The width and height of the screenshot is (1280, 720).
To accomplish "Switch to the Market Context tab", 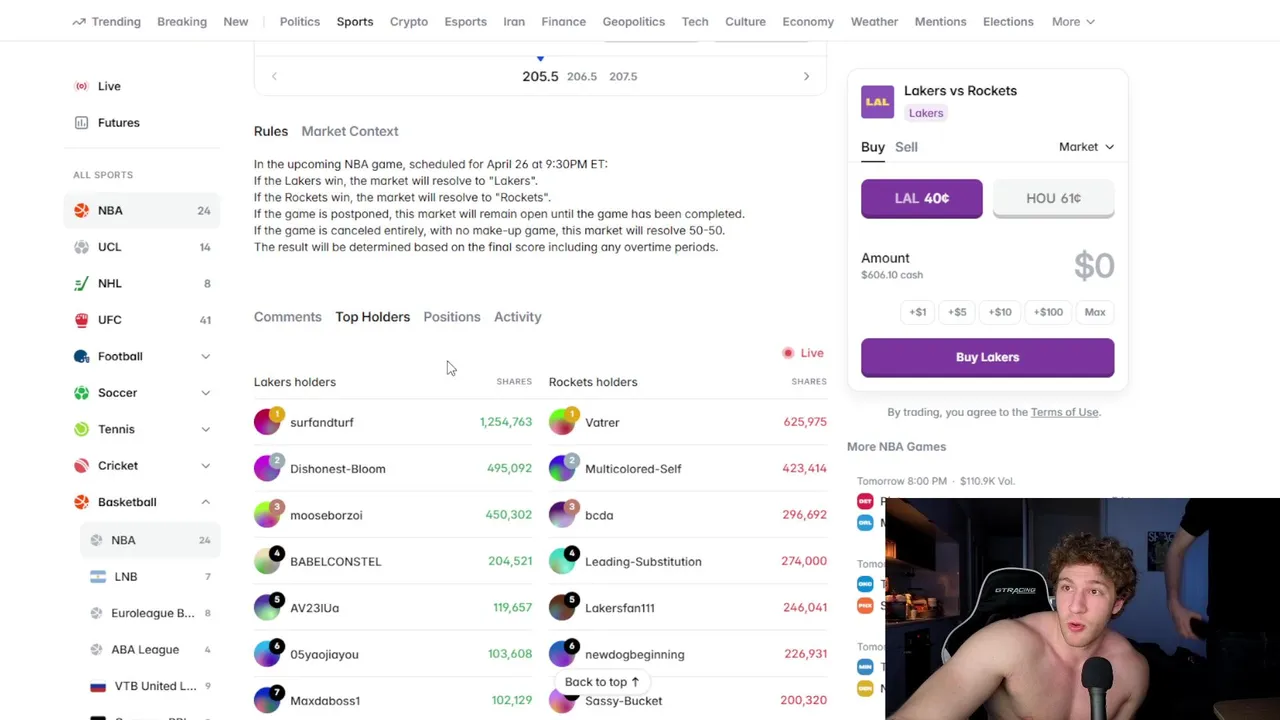I will (x=350, y=131).
